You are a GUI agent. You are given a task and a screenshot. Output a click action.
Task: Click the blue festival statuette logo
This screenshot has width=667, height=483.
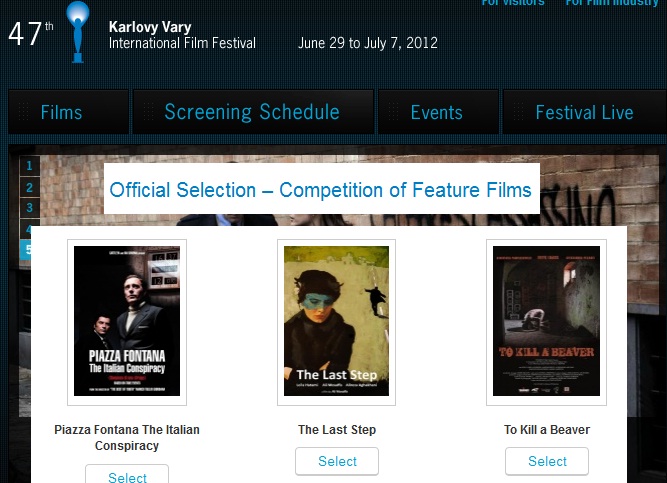click(x=77, y=30)
